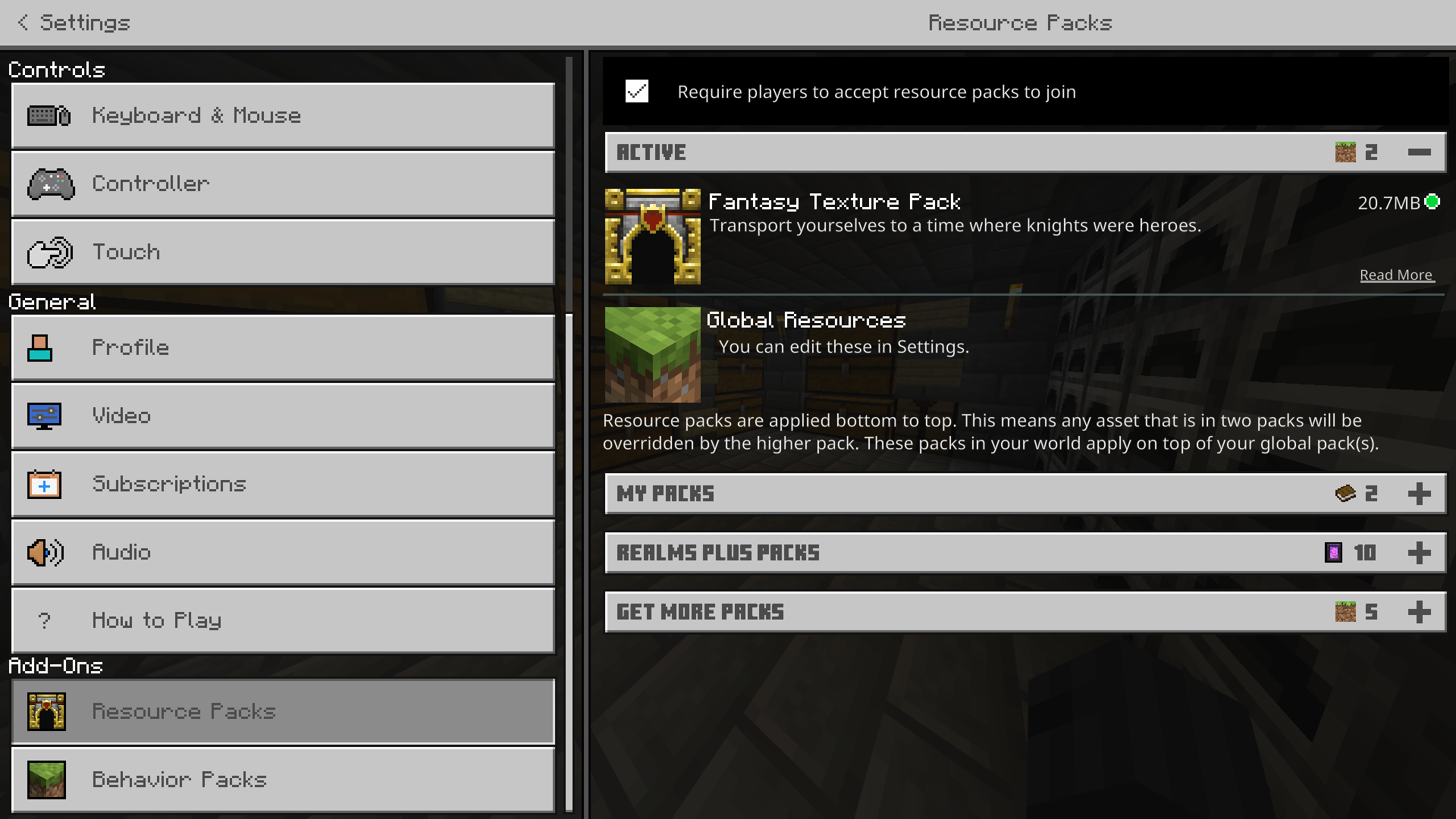Image resolution: width=1456 pixels, height=819 pixels.
Task: Uncheck Require players to accept resource packs
Action: [637, 92]
